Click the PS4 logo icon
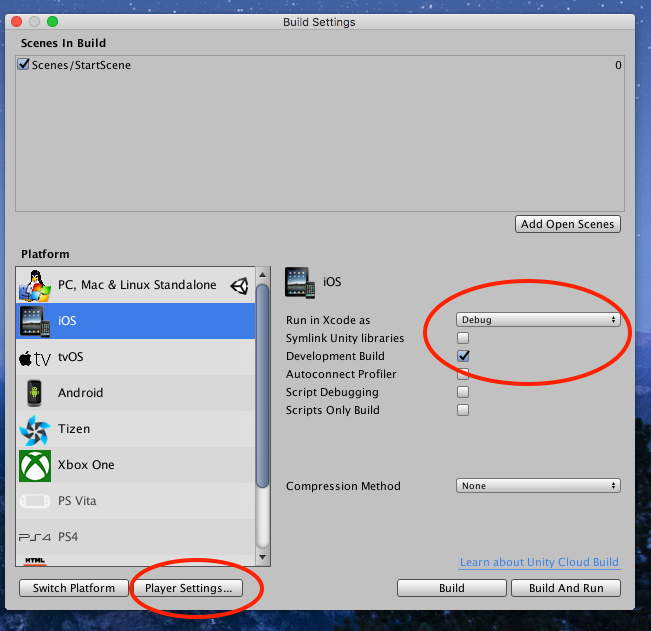Viewport: 651px width, 631px height. click(35, 537)
